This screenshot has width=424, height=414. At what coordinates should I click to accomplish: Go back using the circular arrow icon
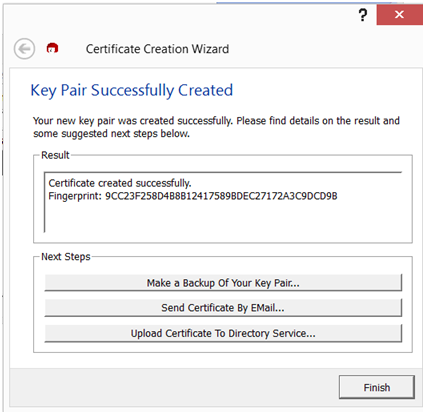pos(24,49)
